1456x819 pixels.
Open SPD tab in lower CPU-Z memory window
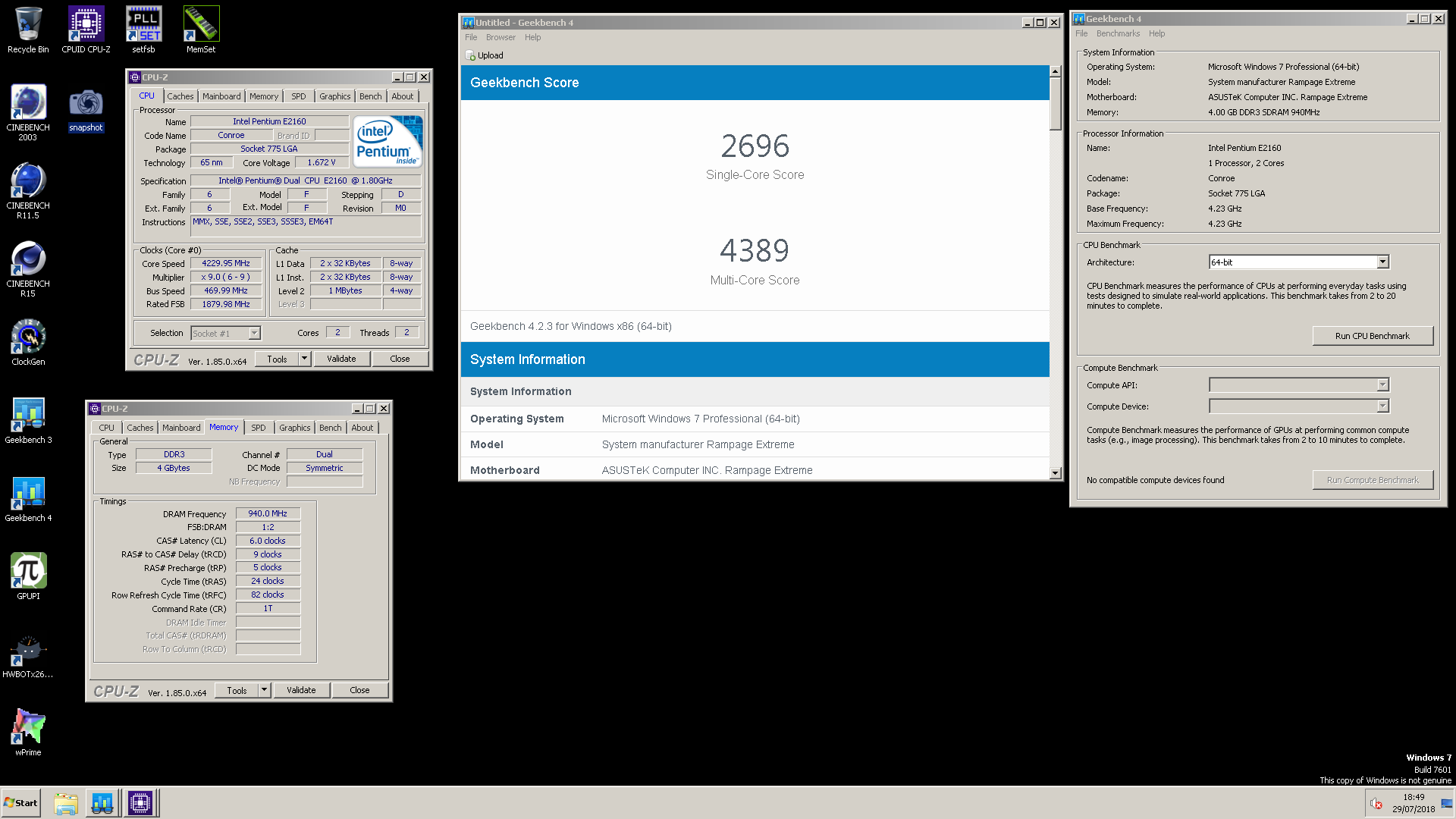259,428
